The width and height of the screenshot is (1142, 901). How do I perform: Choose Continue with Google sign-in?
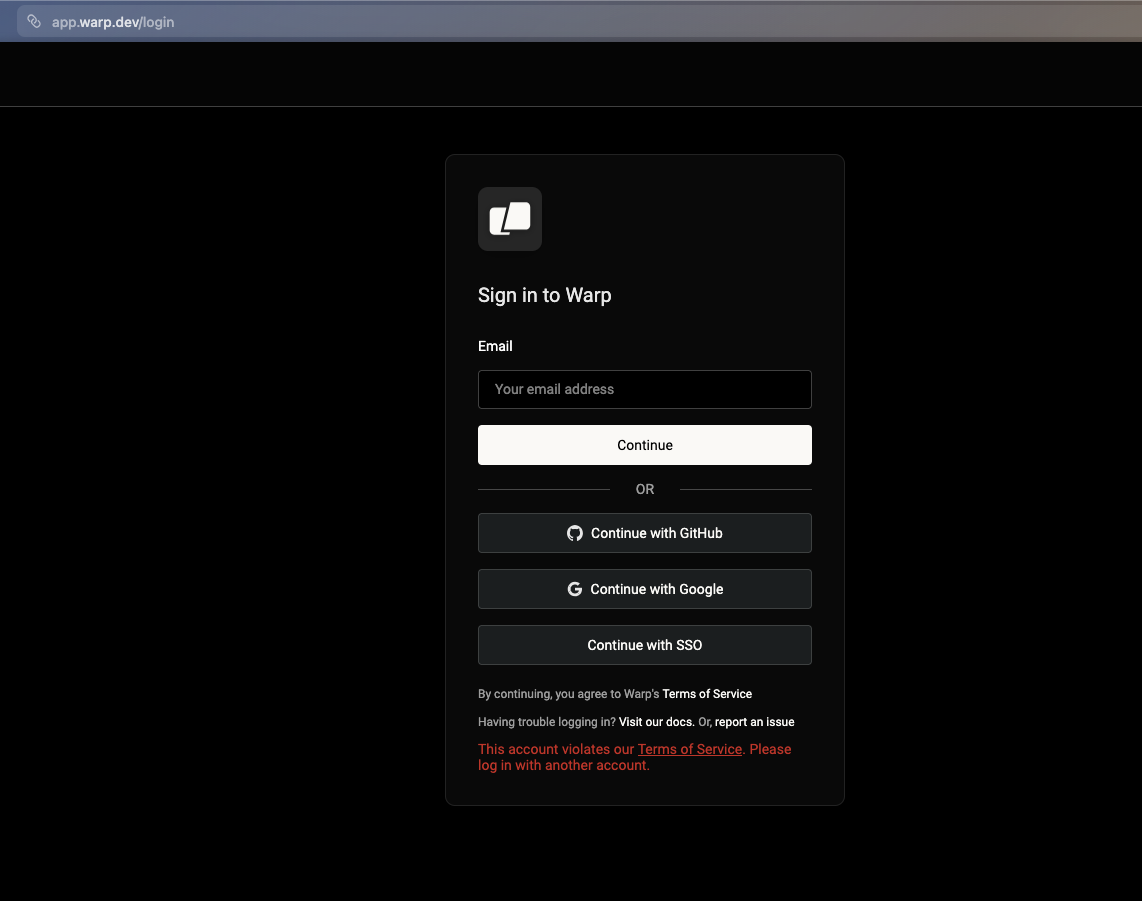point(645,589)
